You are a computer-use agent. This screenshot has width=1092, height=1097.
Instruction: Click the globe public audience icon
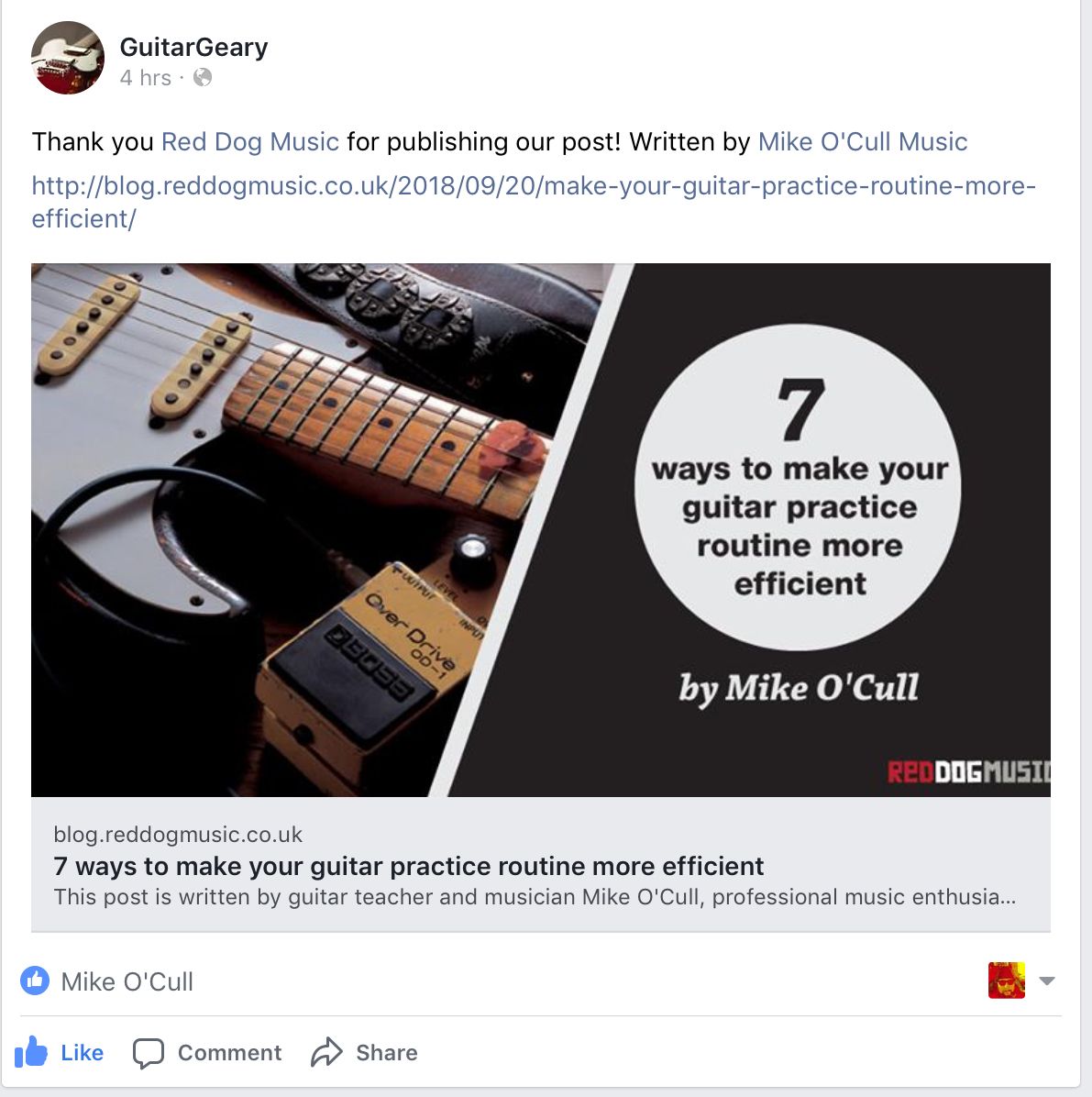(202, 77)
